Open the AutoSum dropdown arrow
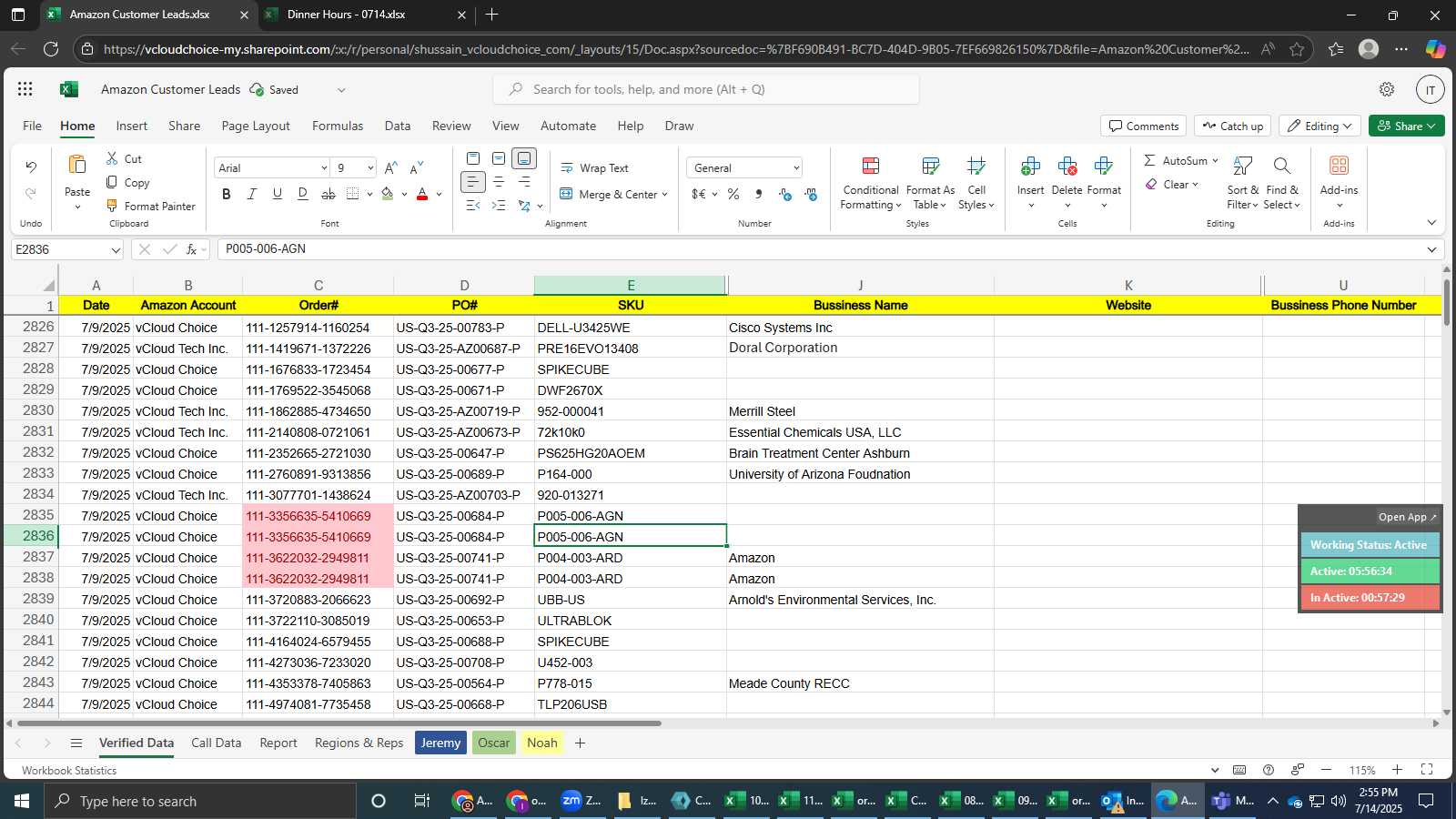Screen dimensions: 1456x819 [x=1215, y=160]
